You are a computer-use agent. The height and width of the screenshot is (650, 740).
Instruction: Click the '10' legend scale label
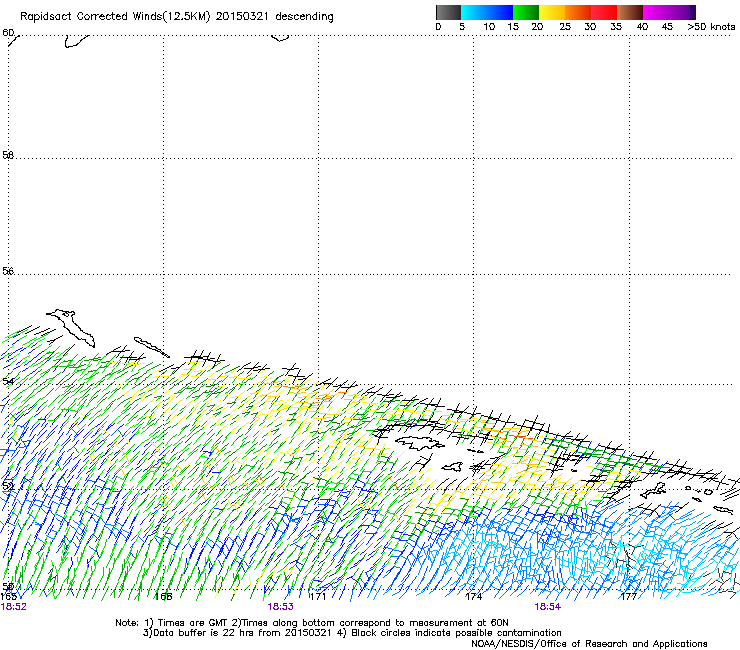point(489,27)
